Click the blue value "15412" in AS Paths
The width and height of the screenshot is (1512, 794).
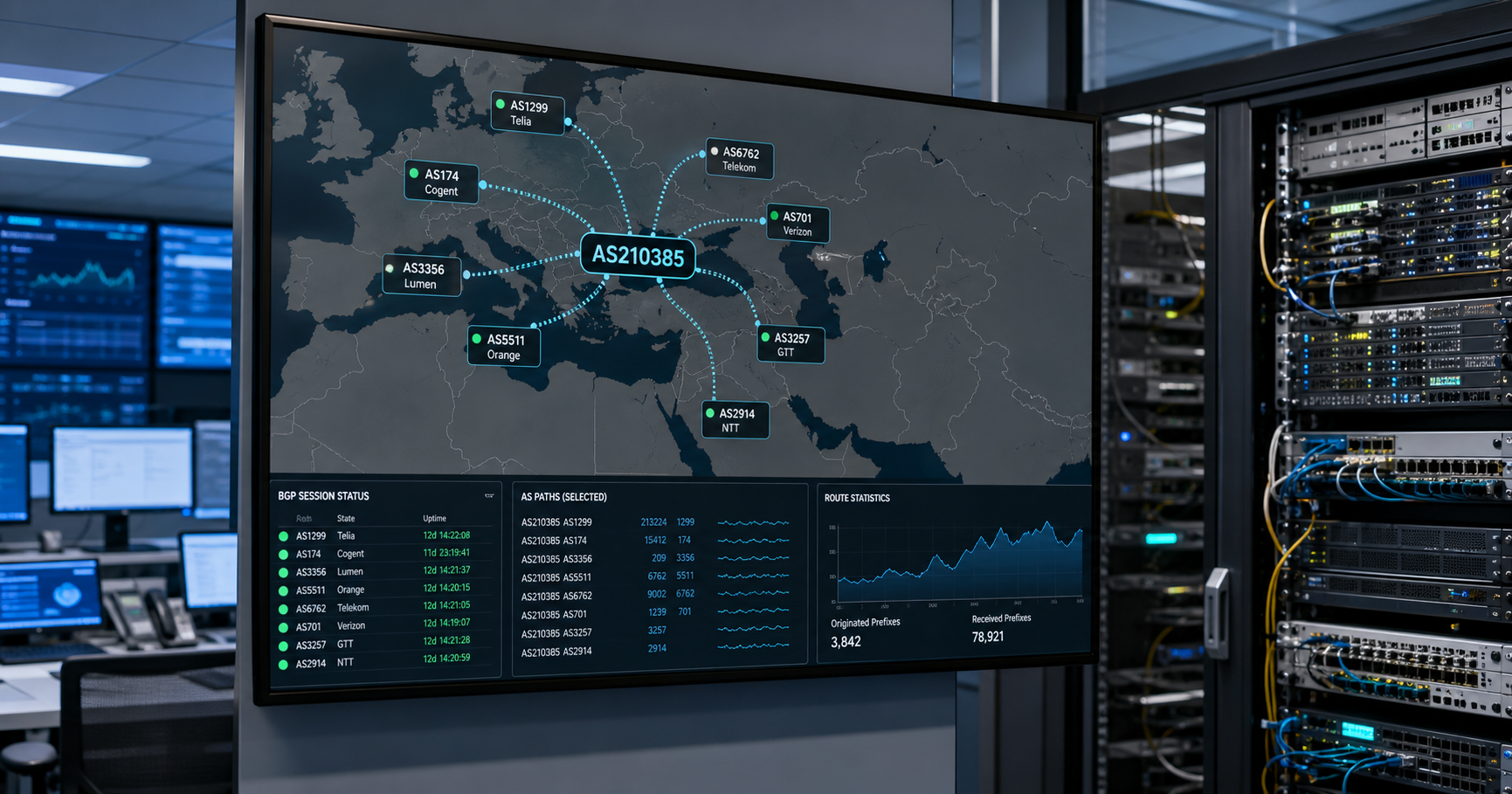coord(655,541)
